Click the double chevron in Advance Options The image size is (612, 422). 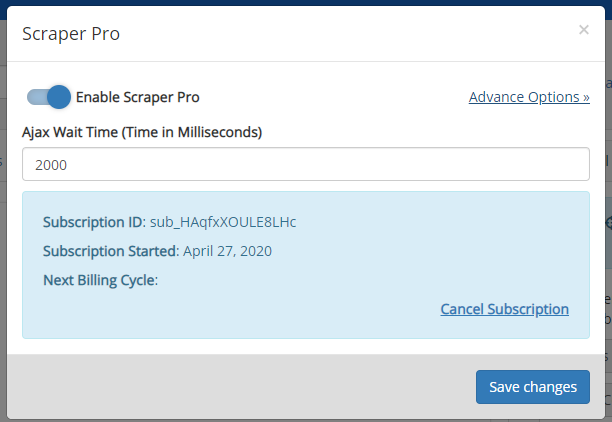[586, 97]
